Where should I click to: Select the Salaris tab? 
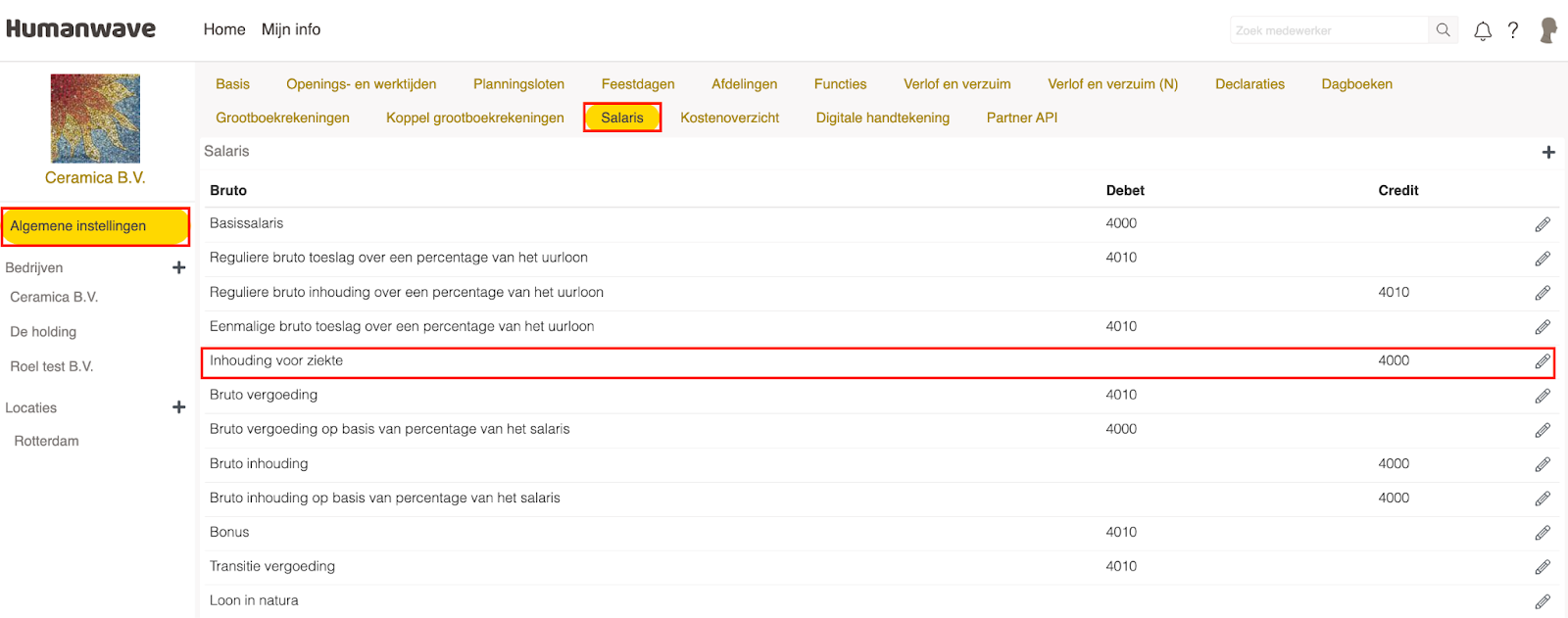point(622,118)
